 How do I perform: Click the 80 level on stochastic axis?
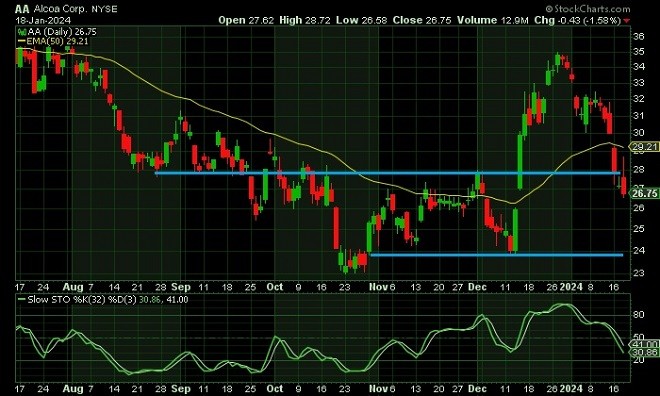(639, 315)
